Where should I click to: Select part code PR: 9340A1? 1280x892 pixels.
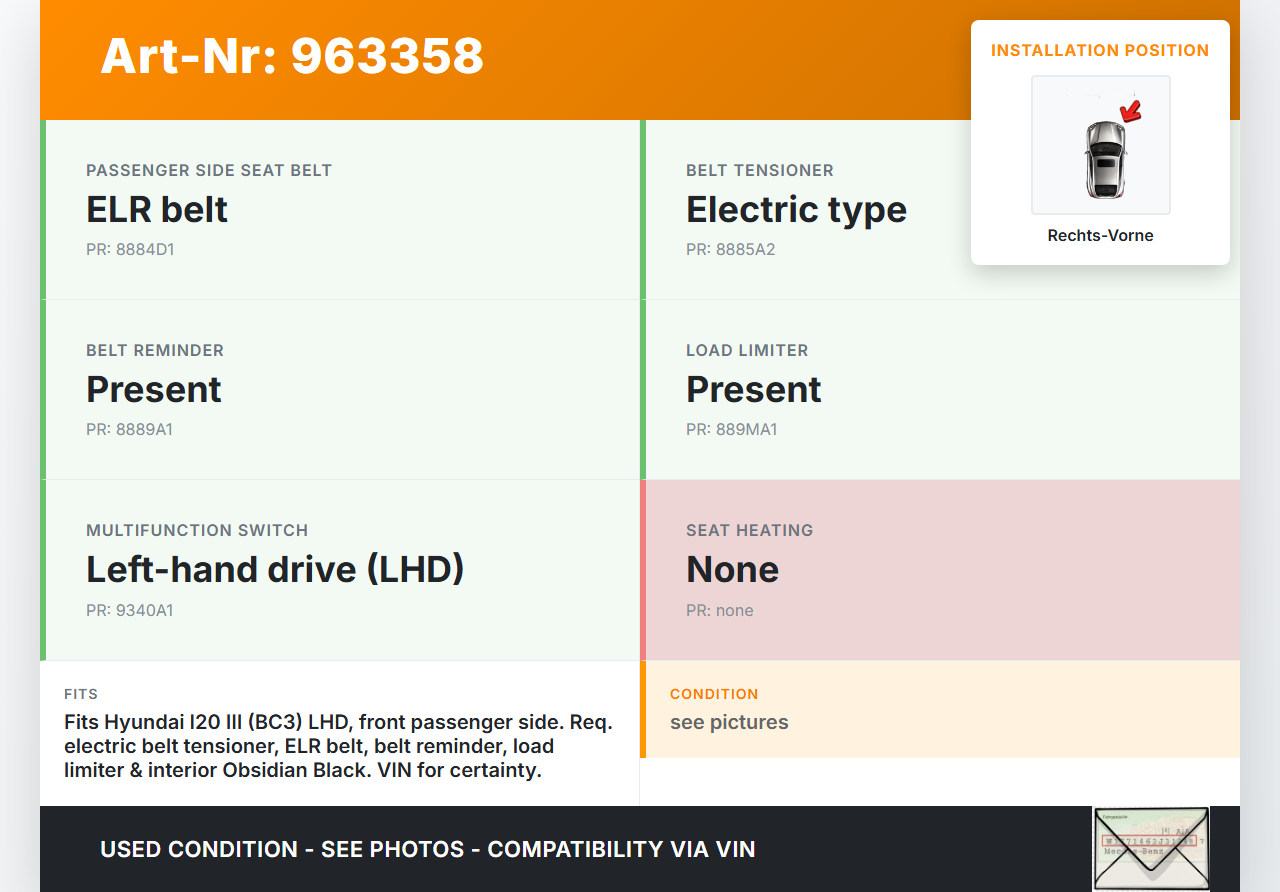[x=130, y=610]
